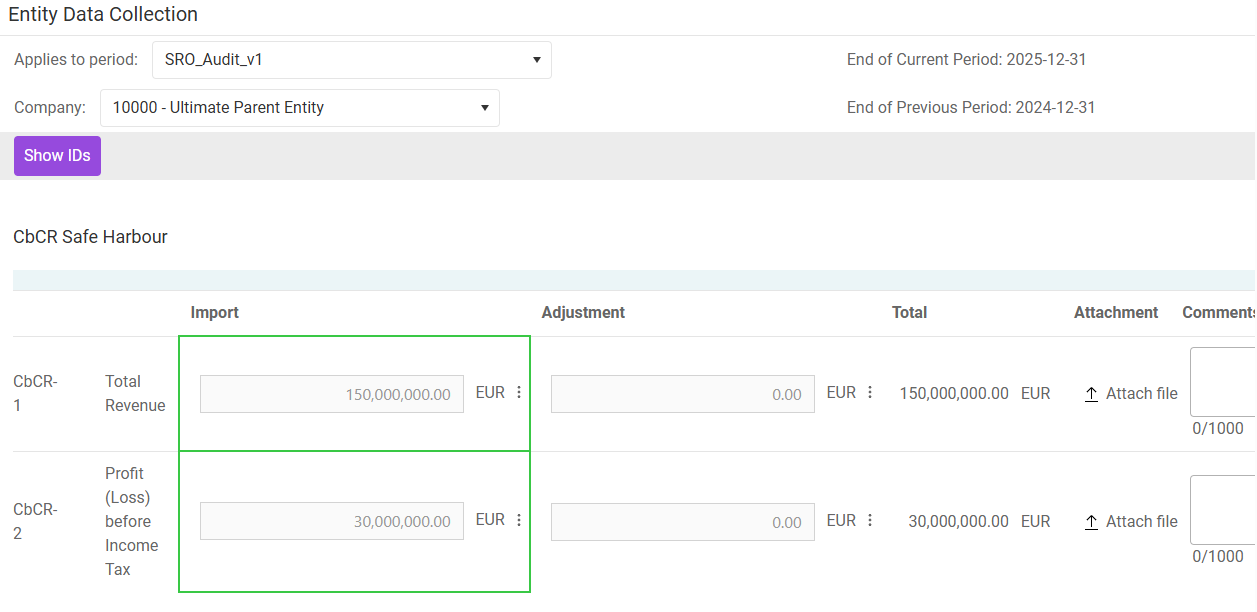The height and width of the screenshot is (612, 1257).
Task: Click the Total Revenue comments box
Action: tap(1222, 381)
